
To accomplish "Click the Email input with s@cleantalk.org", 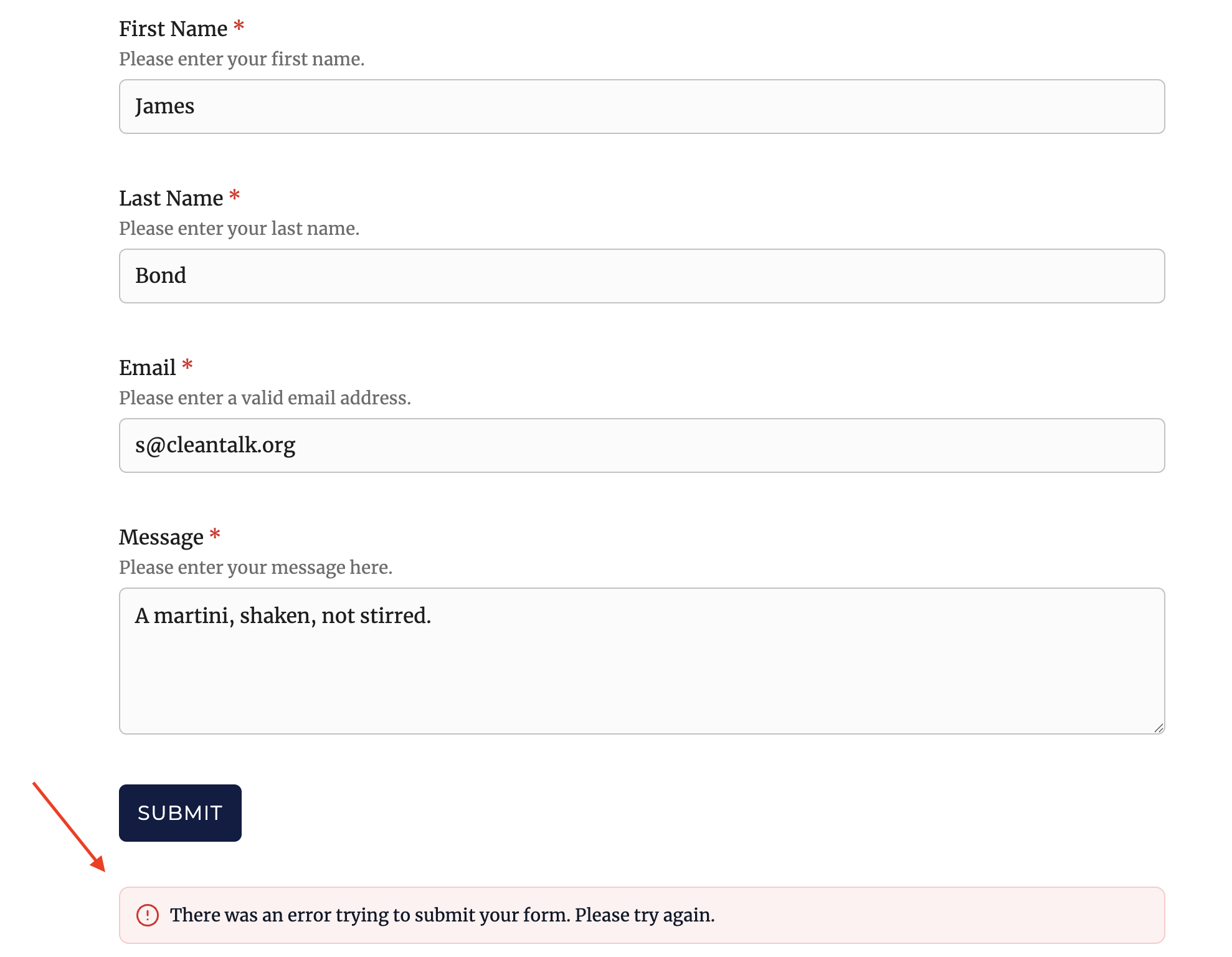I will 642,445.
